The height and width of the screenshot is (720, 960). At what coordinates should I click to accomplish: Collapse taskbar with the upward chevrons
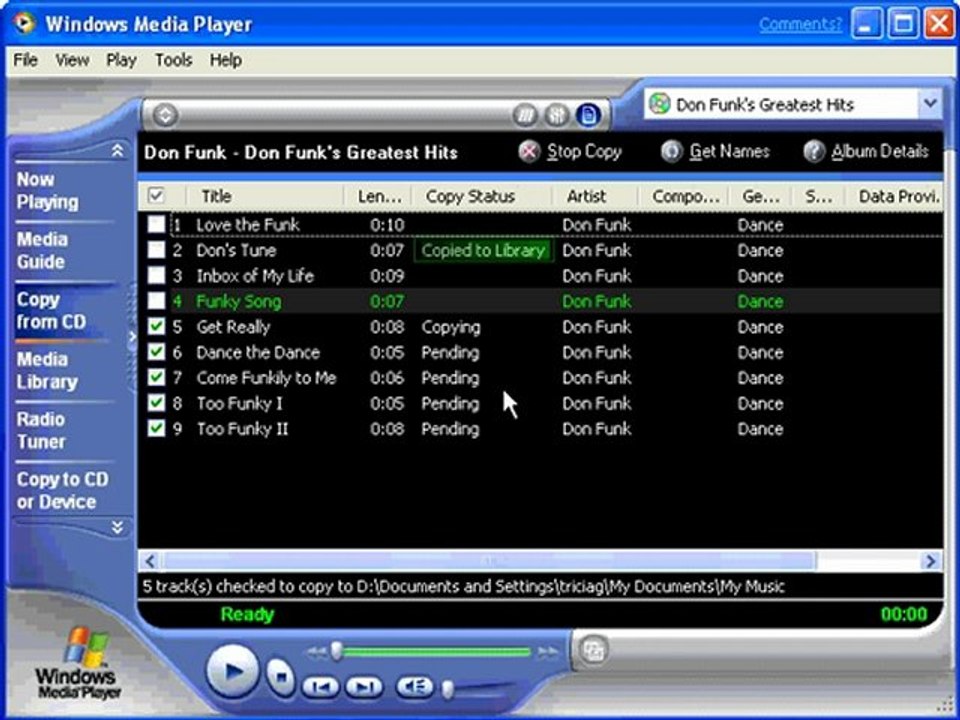(x=118, y=151)
